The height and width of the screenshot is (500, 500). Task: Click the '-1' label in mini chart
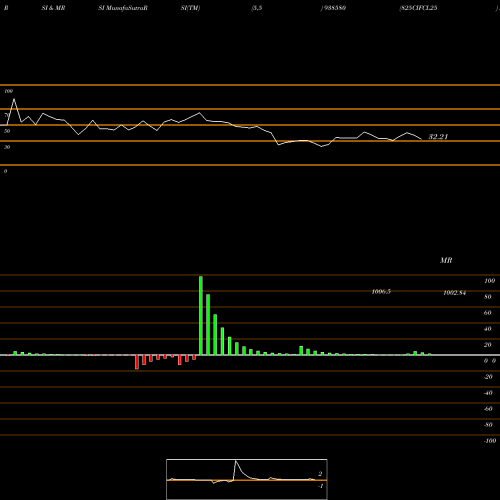(x=320, y=486)
